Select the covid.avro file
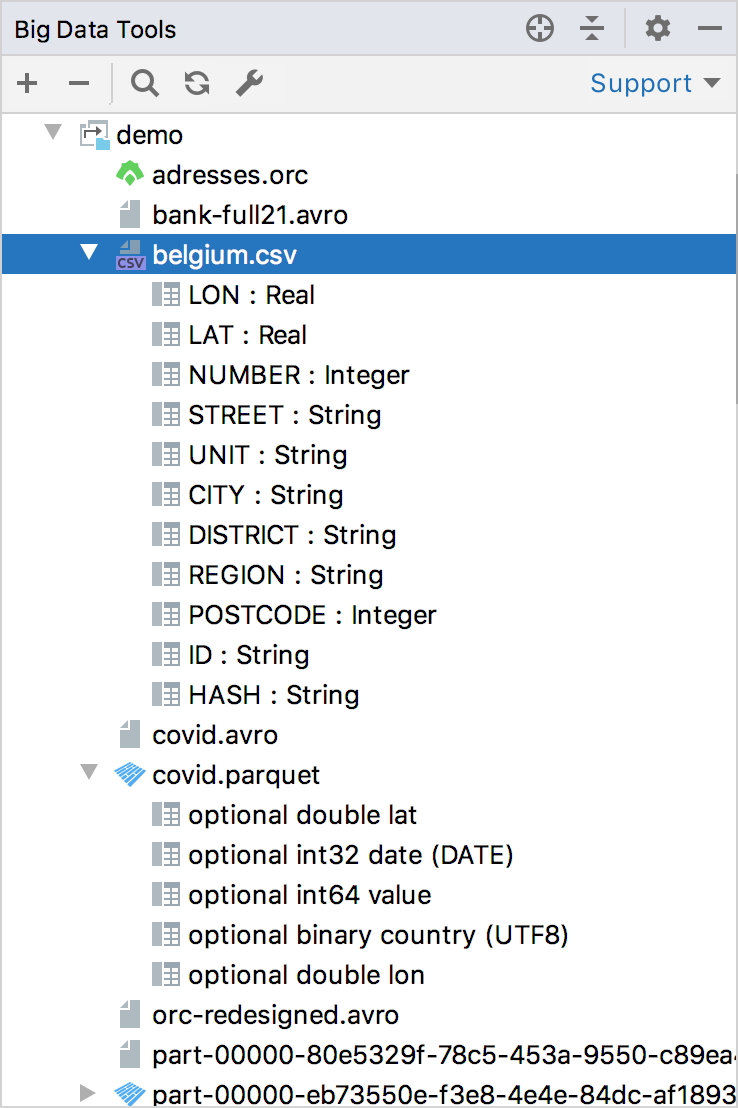The height and width of the screenshot is (1108, 738). point(214,734)
